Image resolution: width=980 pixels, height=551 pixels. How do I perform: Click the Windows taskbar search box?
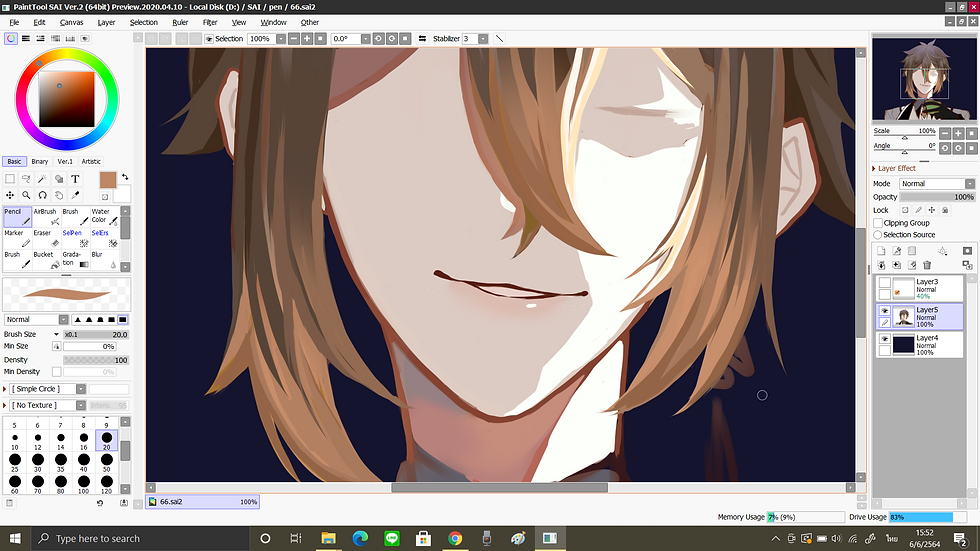pos(140,539)
